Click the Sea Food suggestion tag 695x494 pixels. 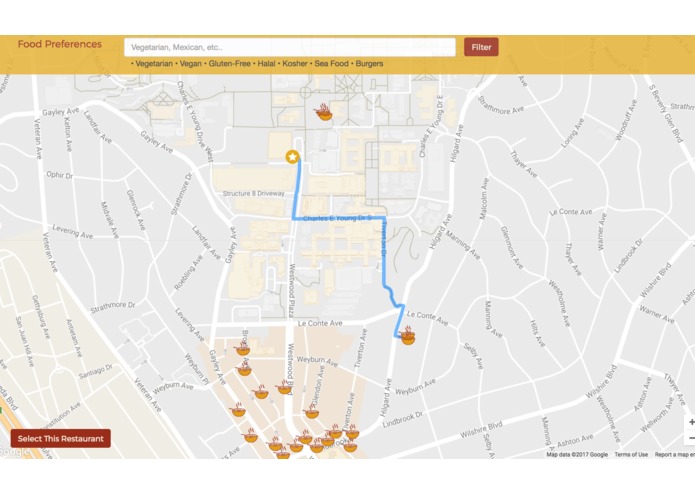pos(332,64)
